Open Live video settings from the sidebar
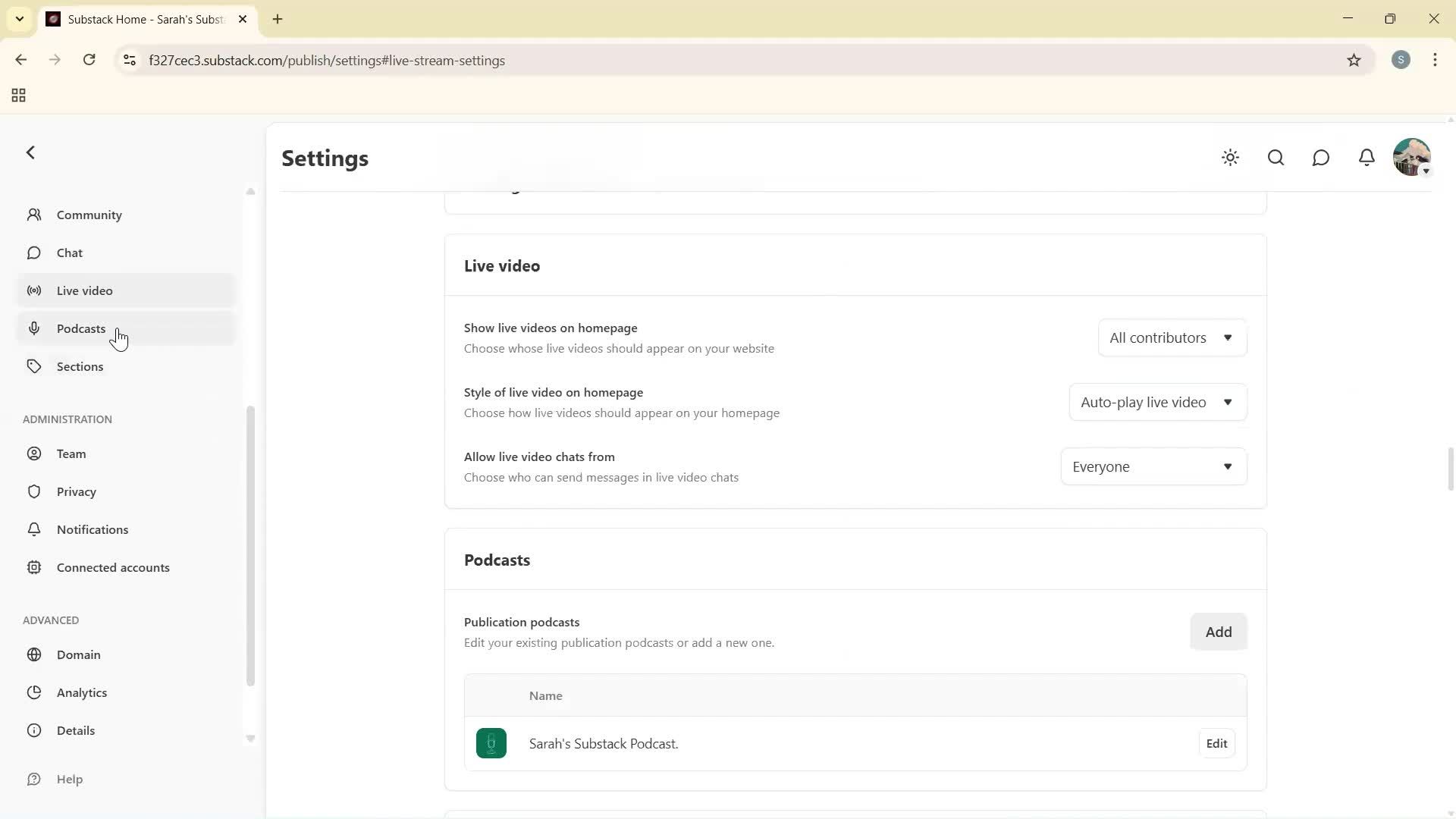This screenshot has width=1456, height=819. [x=86, y=290]
